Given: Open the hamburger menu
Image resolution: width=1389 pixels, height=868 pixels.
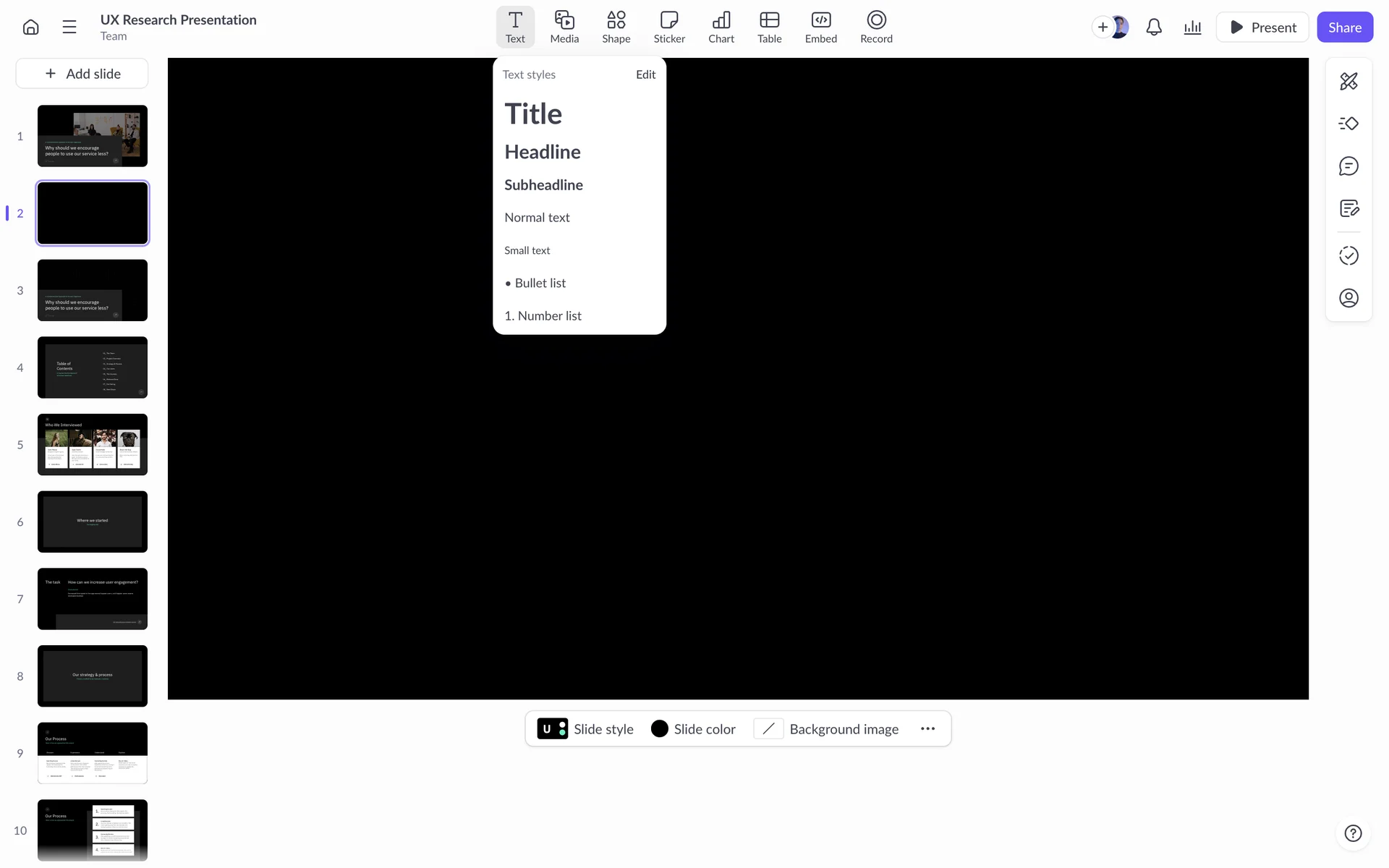Looking at the screenshot, I should tap(69, 27).
